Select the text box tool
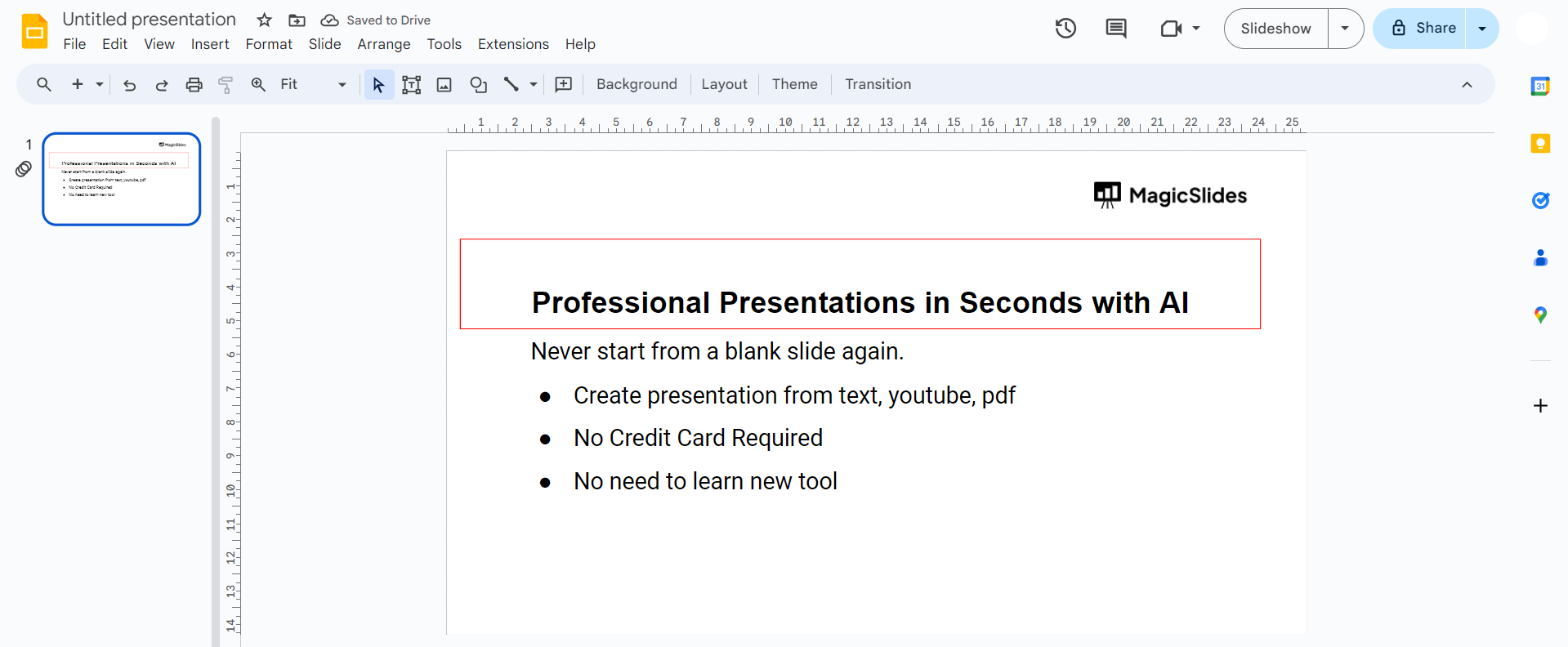 [412, 85]
